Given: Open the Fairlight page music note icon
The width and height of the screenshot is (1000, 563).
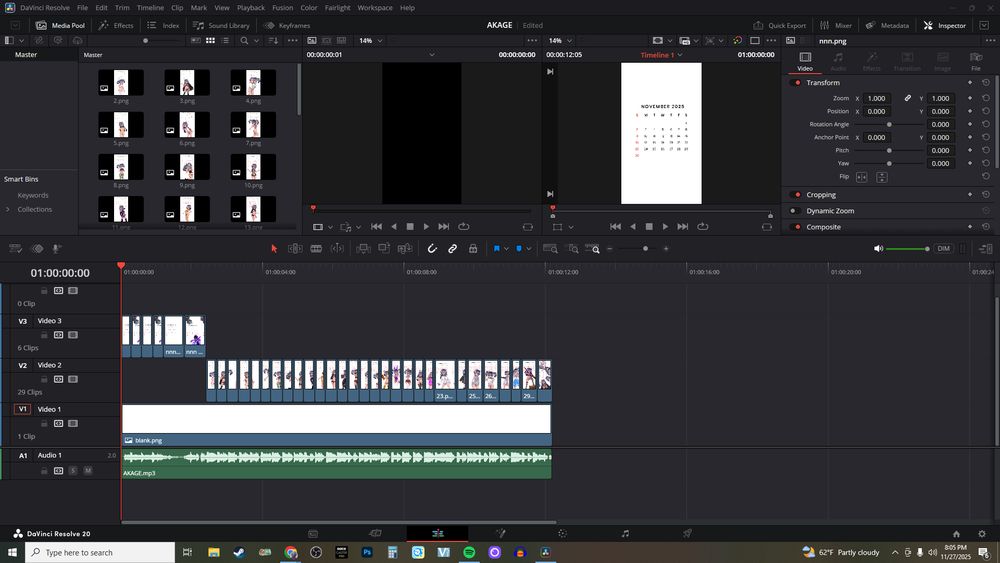Looking at the screenshot, I should pos(625,534).
